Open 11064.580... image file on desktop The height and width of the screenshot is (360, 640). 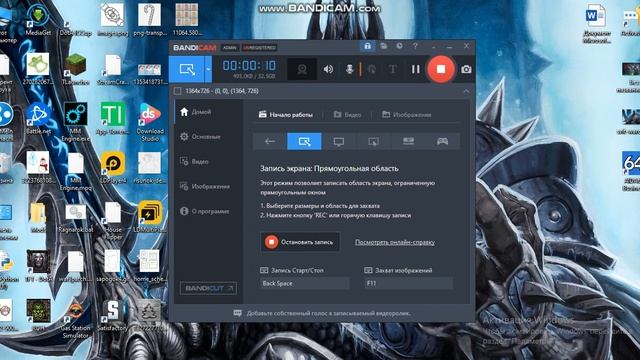click(187, 19)
